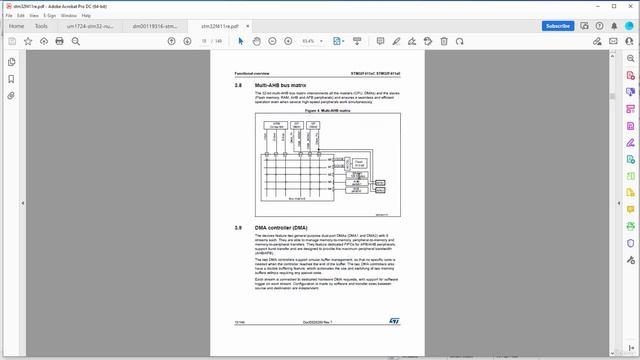Screen dimensions: 640x360
Task: Switch to the Tools tab
Action: 41,26
